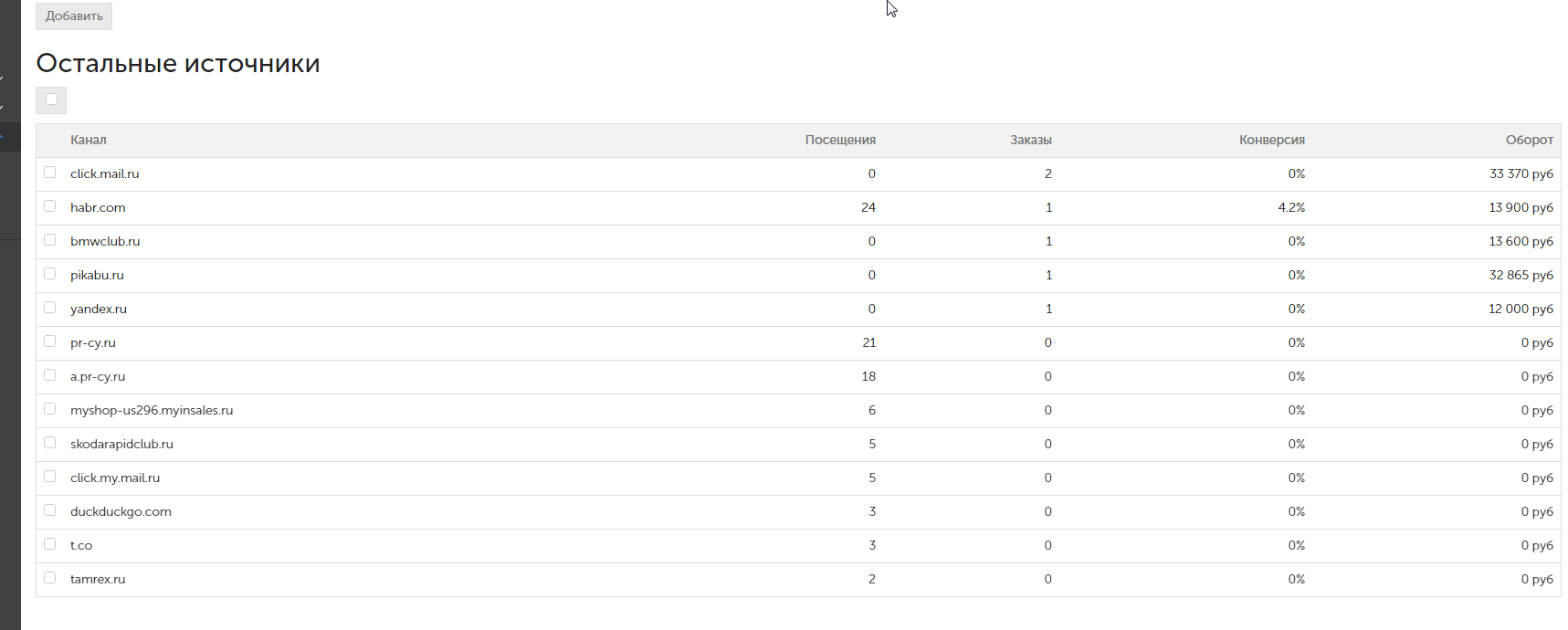Open the click.my.mail.ru channel
This screenshot has width=1568, height=630.
click(115, 478)
